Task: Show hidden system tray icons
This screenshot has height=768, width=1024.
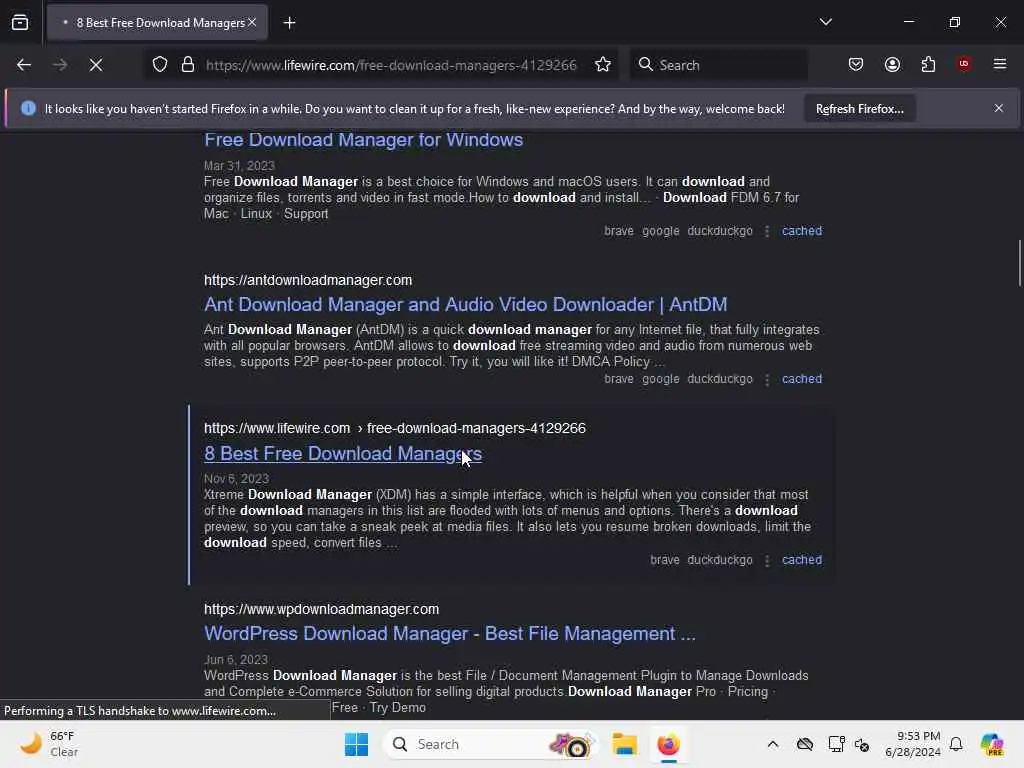Action: point(773,744)
